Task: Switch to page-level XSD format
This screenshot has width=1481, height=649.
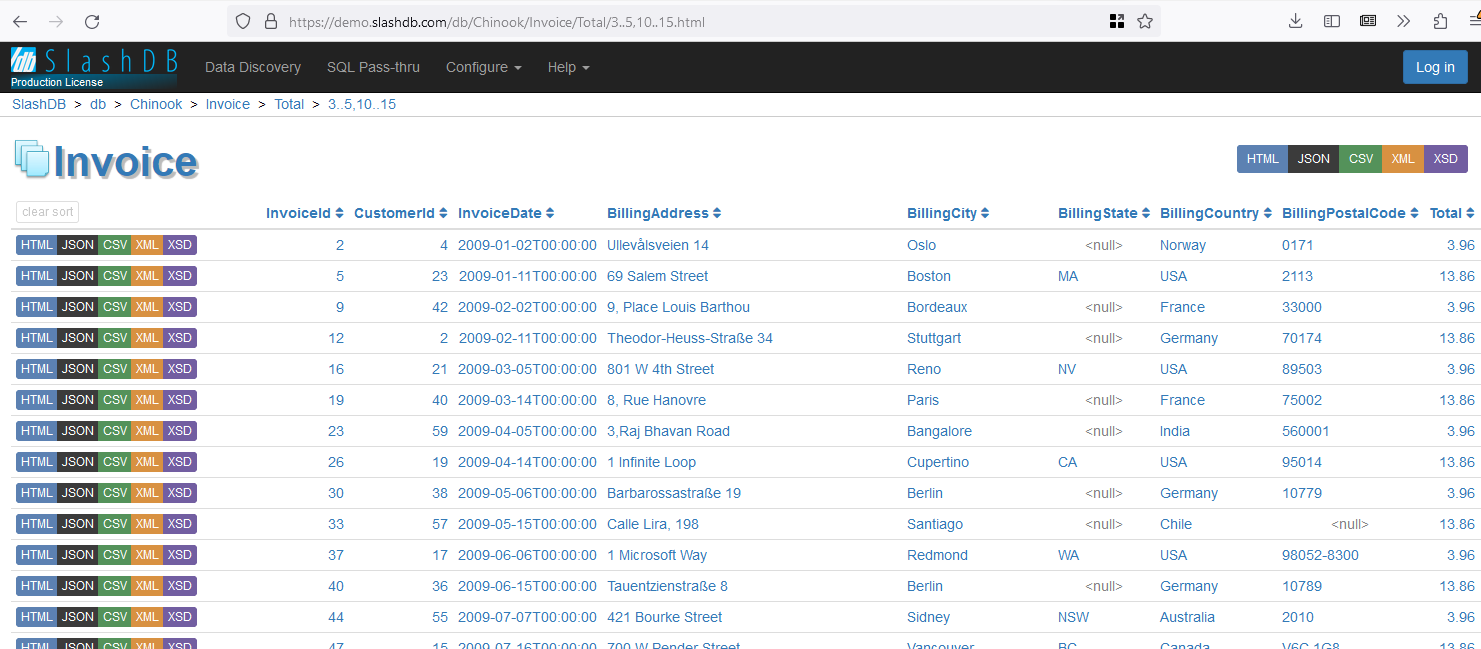Action: point(1446,159)
